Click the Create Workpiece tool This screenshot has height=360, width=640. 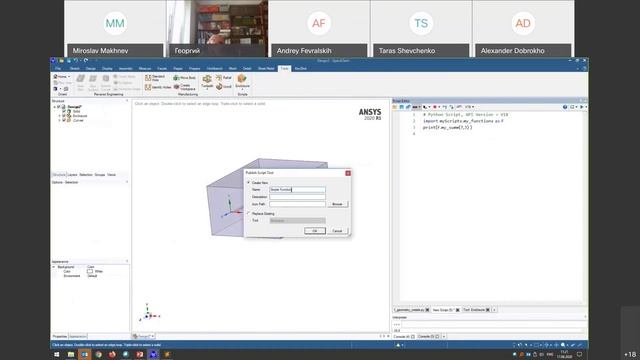coord(184,87)
